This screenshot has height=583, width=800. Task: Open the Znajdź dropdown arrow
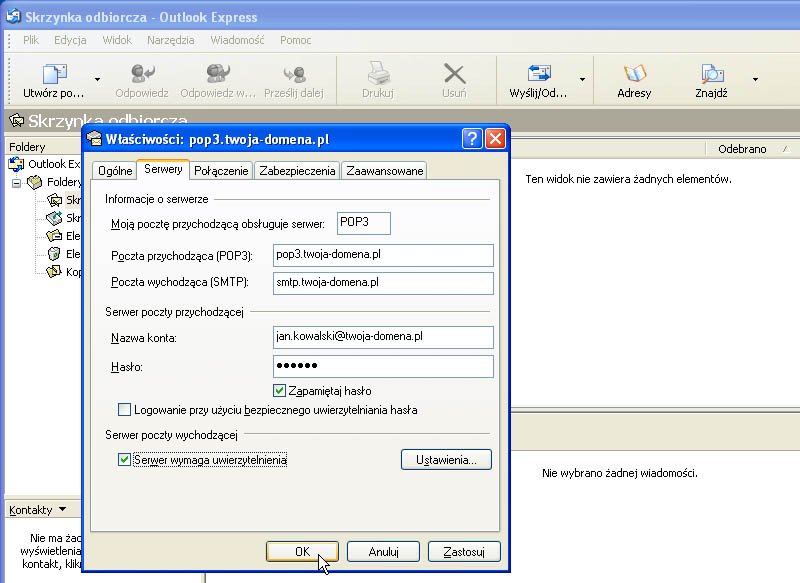[x=755, y=80]
